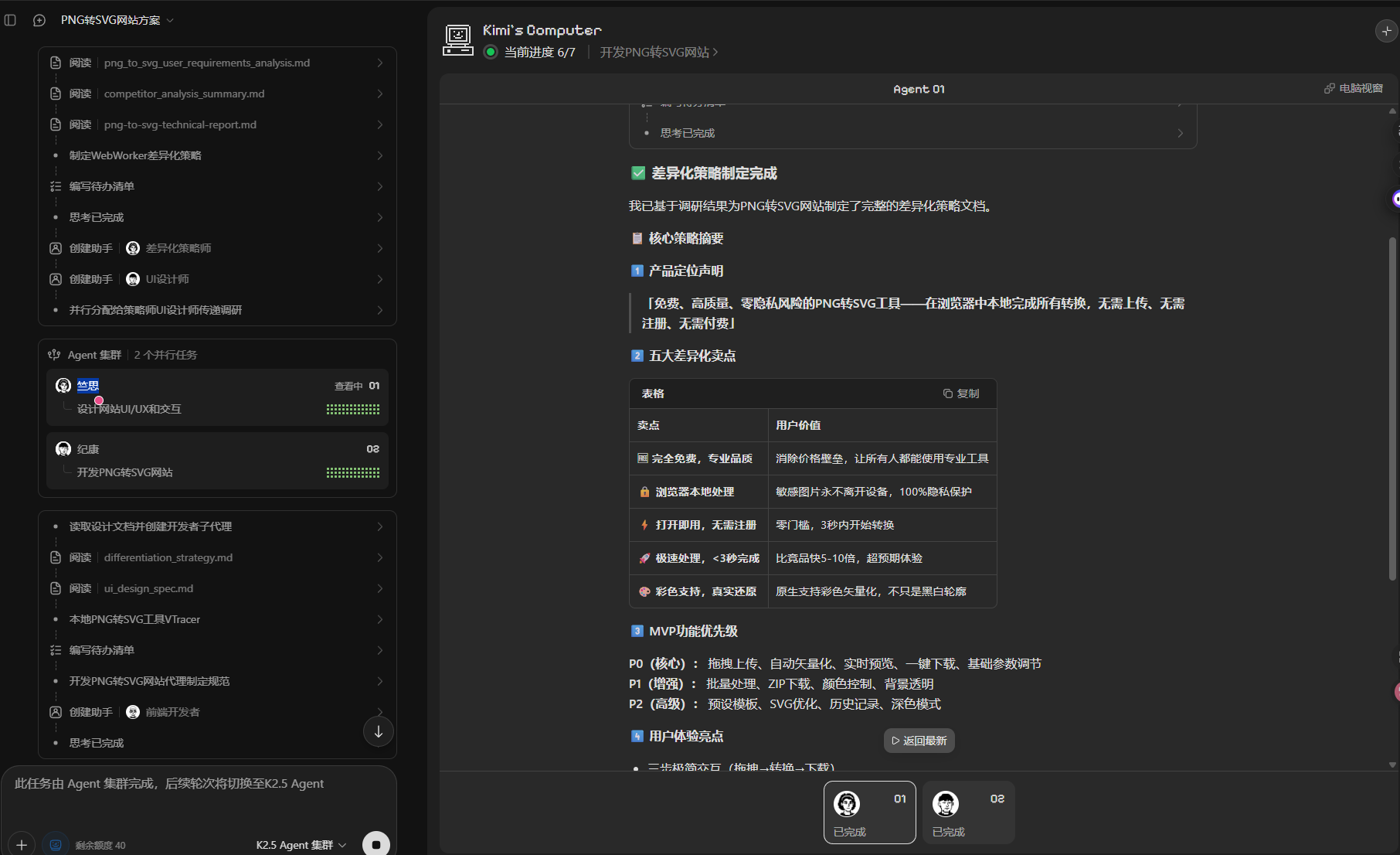
Task: Open the K2.5 Agent 集群 model selector
Action: click(301, 845)
